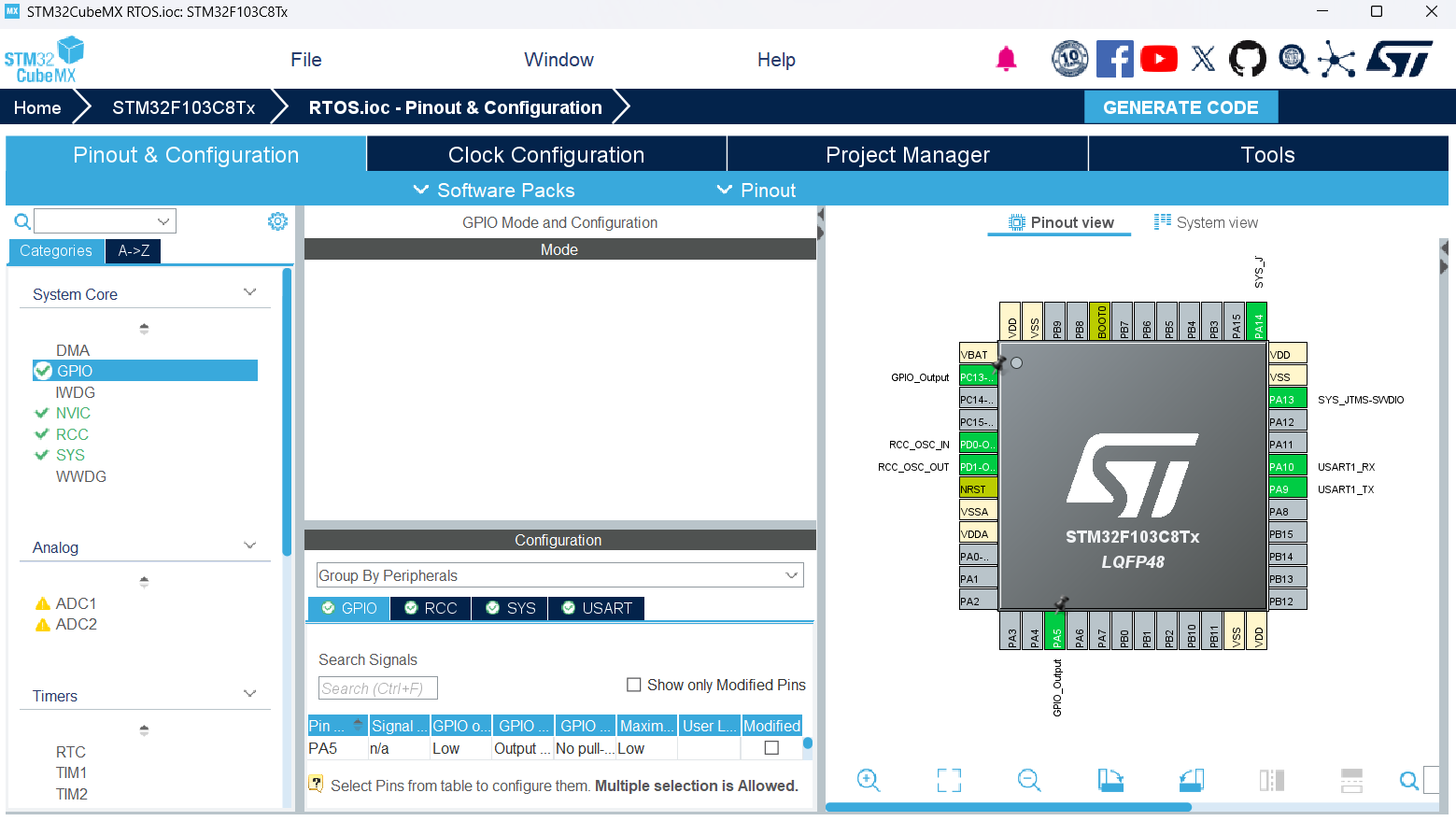Image resolution: width=1456 pixels, height=821 pixels.
Task: Collapse the Timers category
Action: click(249, 694)
